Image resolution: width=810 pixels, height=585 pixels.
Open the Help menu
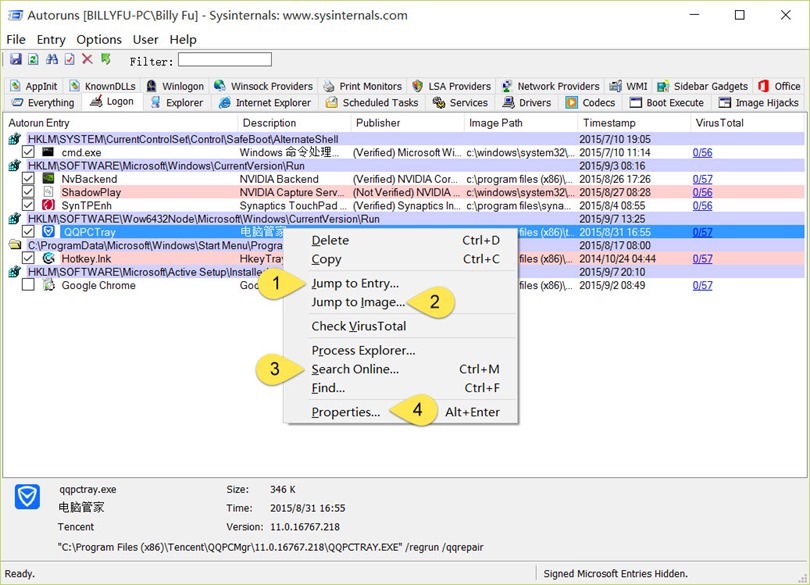coord(183,40)
